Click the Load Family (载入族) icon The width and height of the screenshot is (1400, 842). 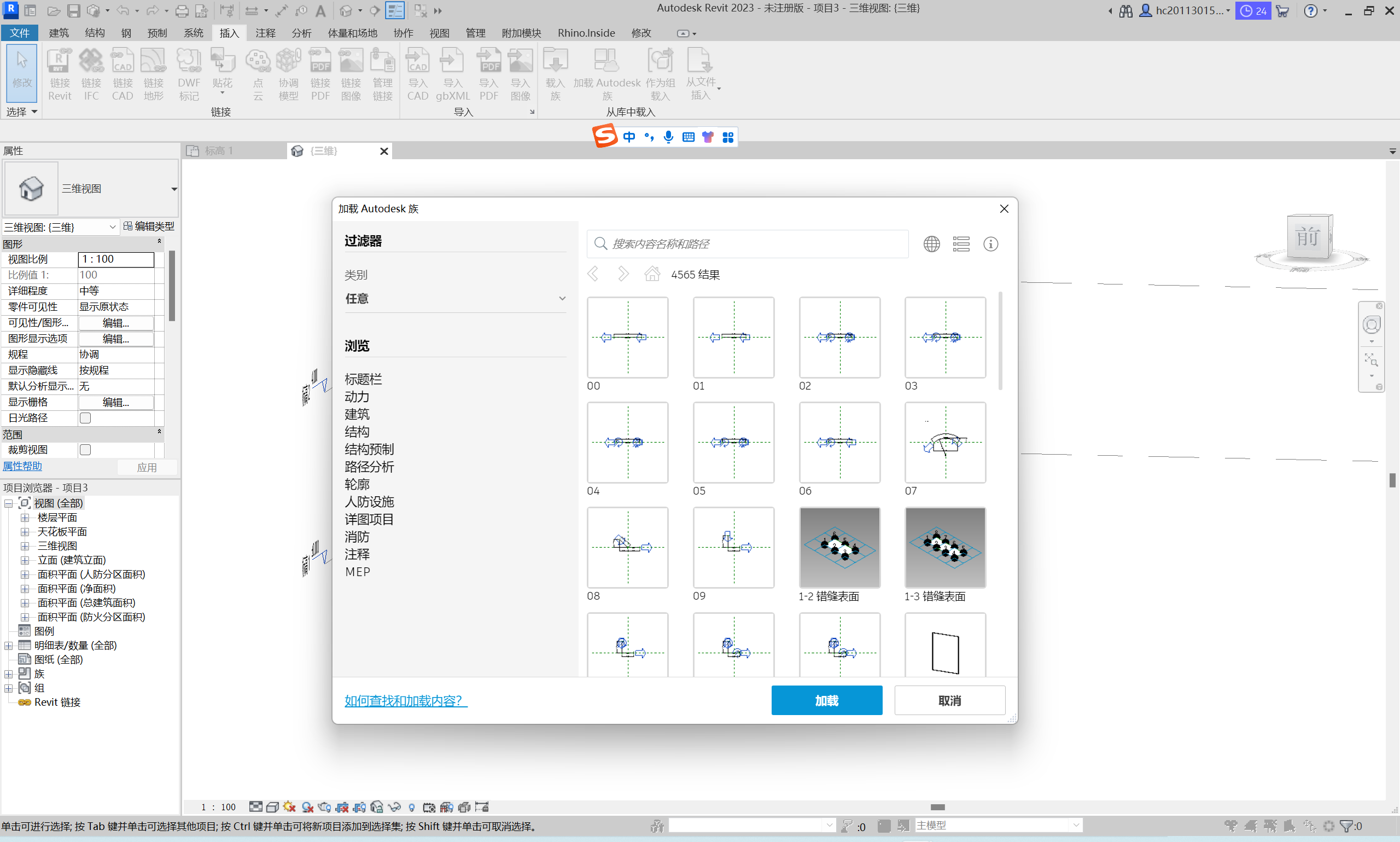tap(555, 74)
